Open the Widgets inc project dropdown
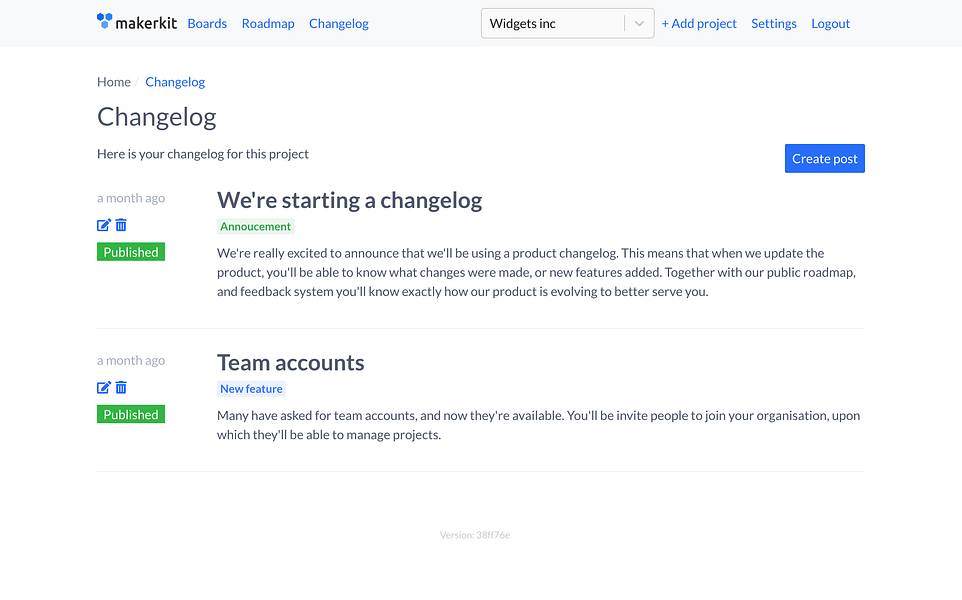The image size is (962, 600). point(568,23)
